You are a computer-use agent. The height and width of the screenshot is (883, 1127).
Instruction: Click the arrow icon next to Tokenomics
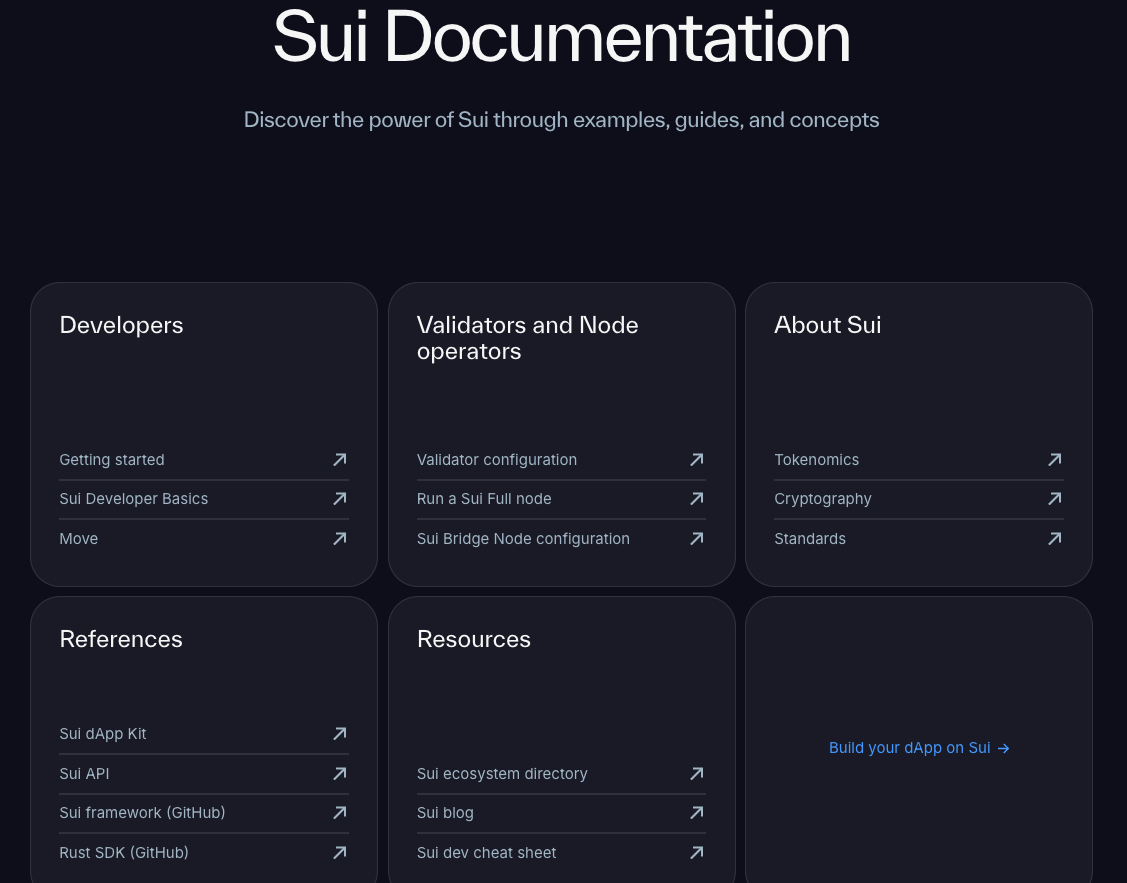click(1054, 460)
